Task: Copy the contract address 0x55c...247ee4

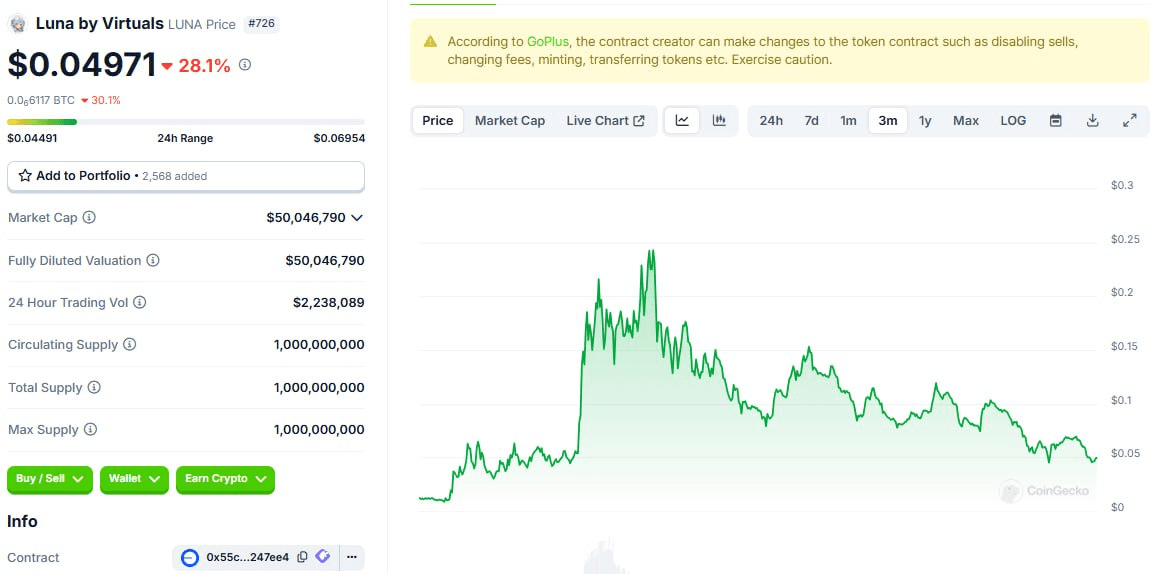Action: 303,557
